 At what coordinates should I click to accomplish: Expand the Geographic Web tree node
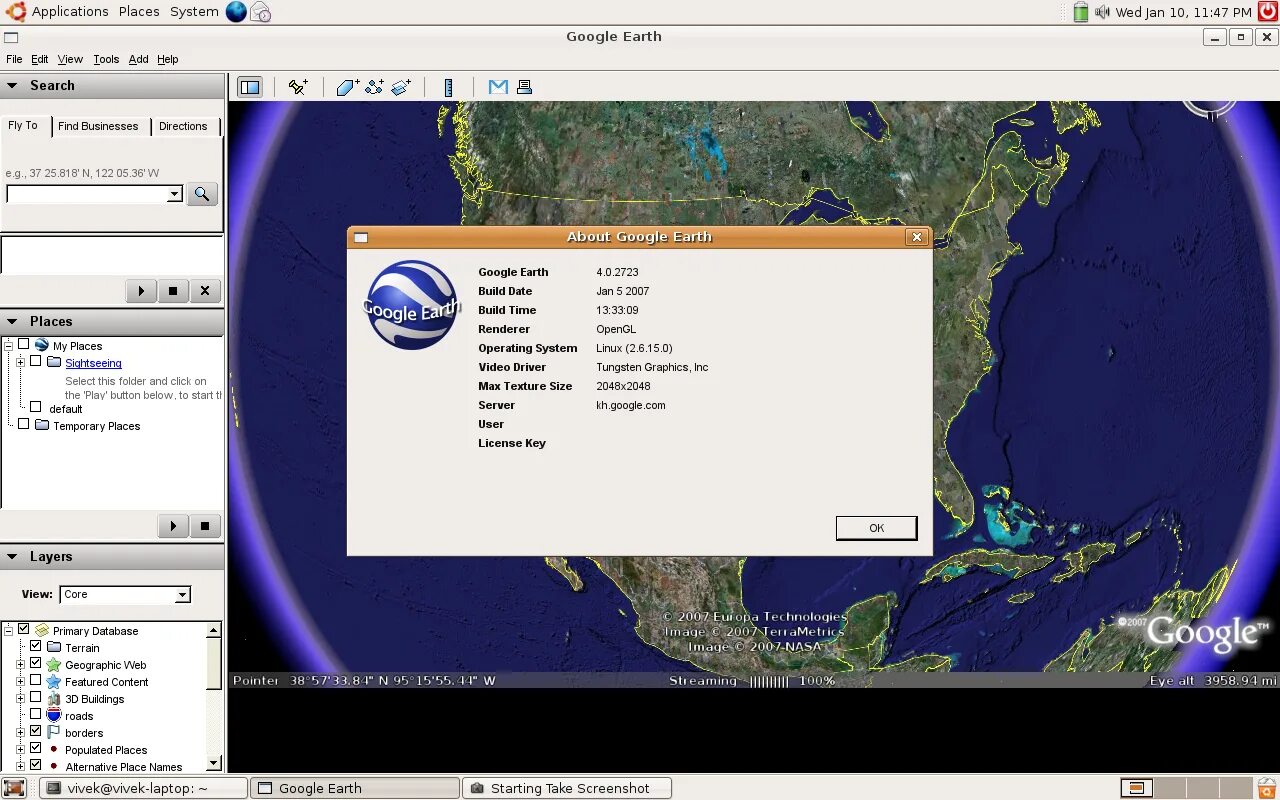point(20,664)
